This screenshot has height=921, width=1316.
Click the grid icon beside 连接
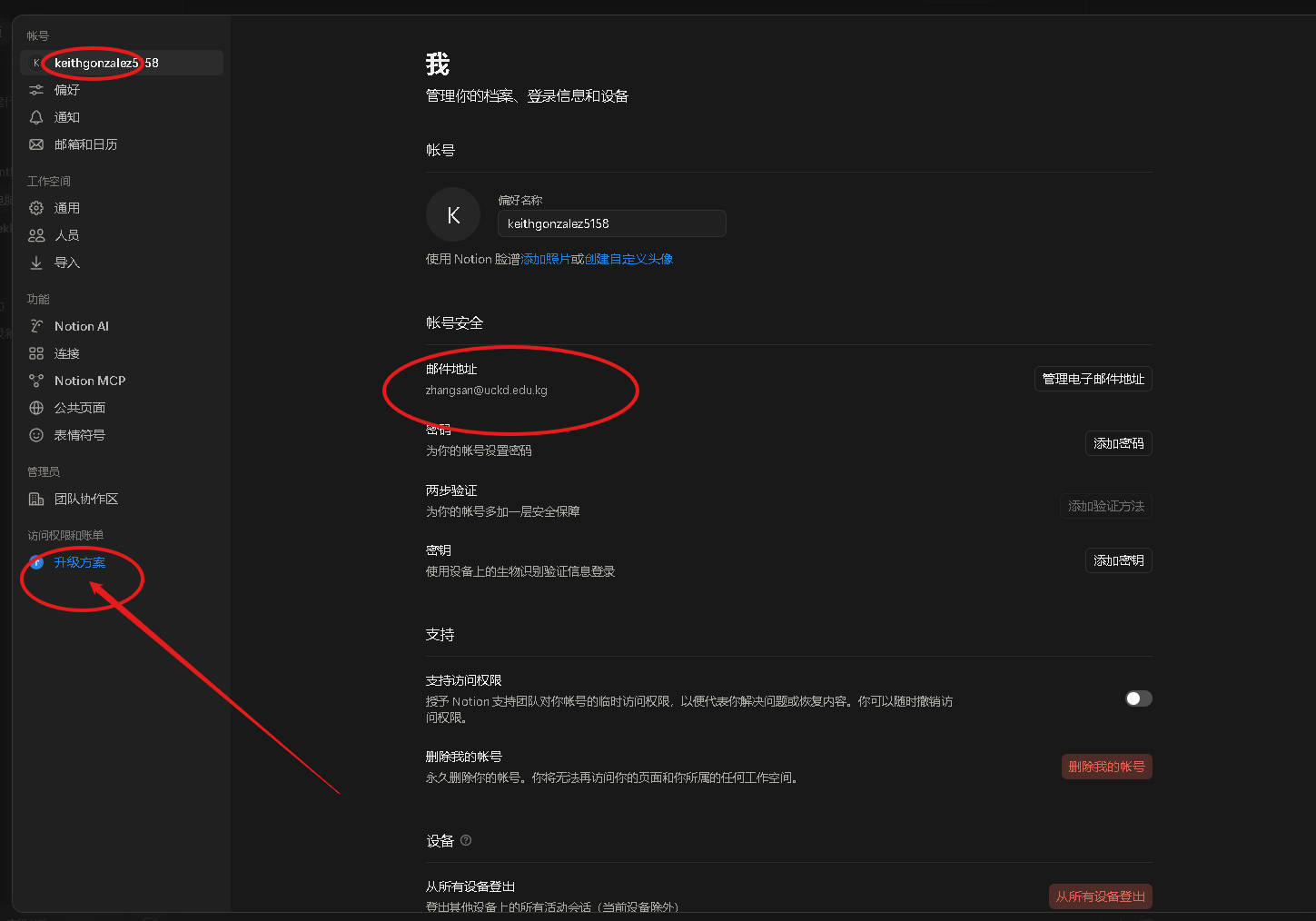(36, 353)
